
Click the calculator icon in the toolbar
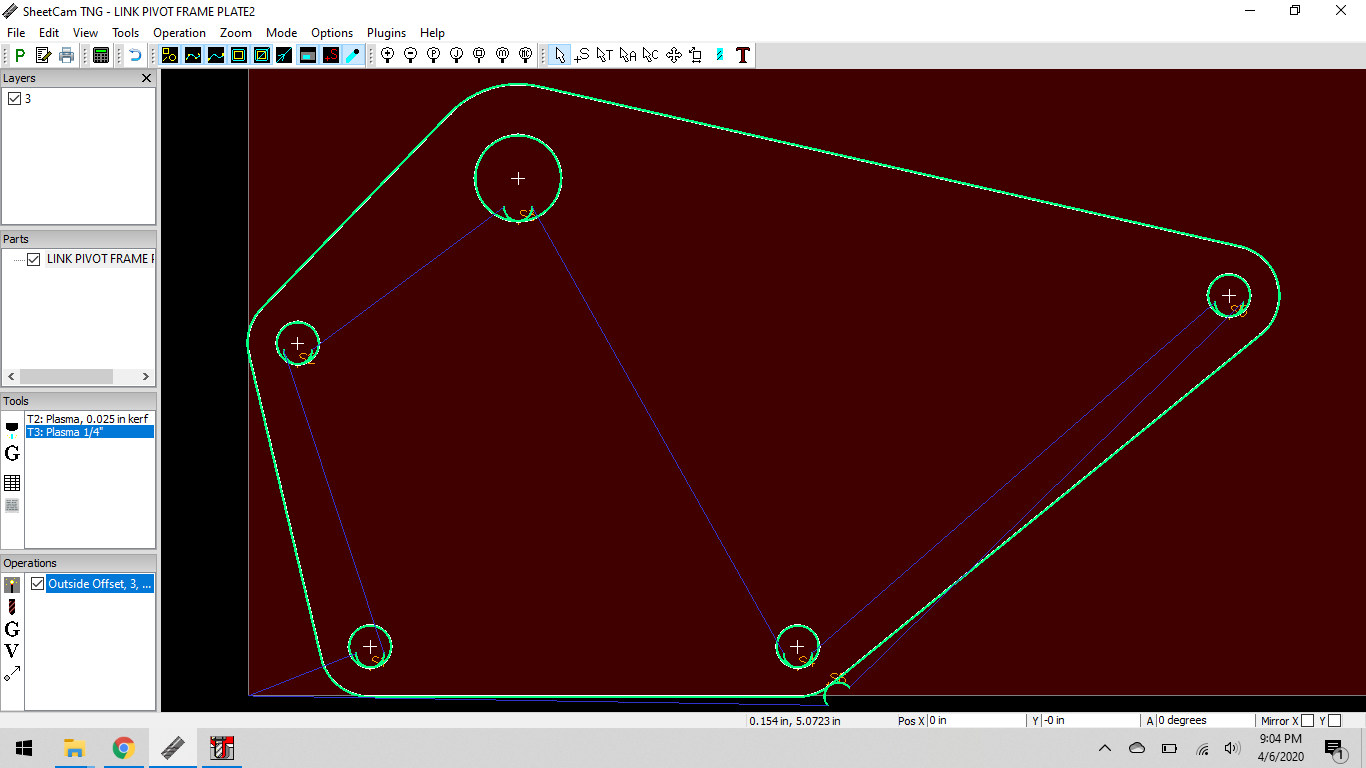click(101, 55)
